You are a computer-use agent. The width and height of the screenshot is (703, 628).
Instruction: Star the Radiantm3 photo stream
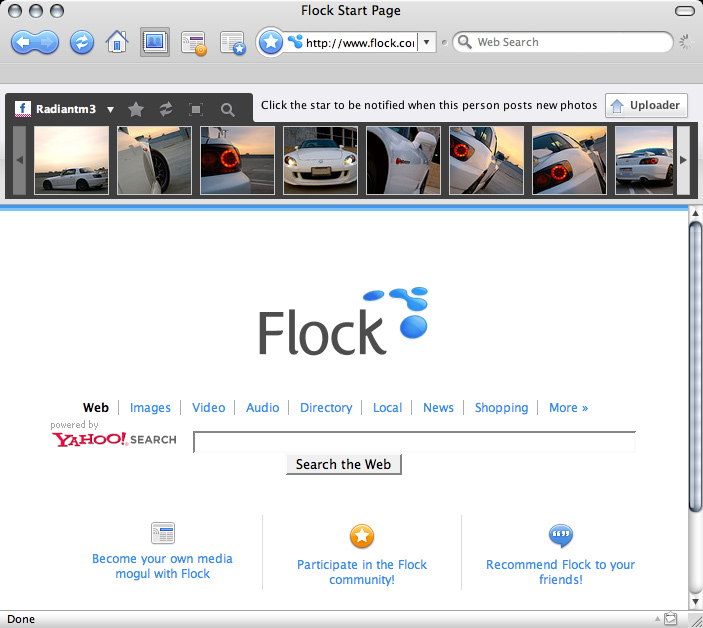(136, 109)
